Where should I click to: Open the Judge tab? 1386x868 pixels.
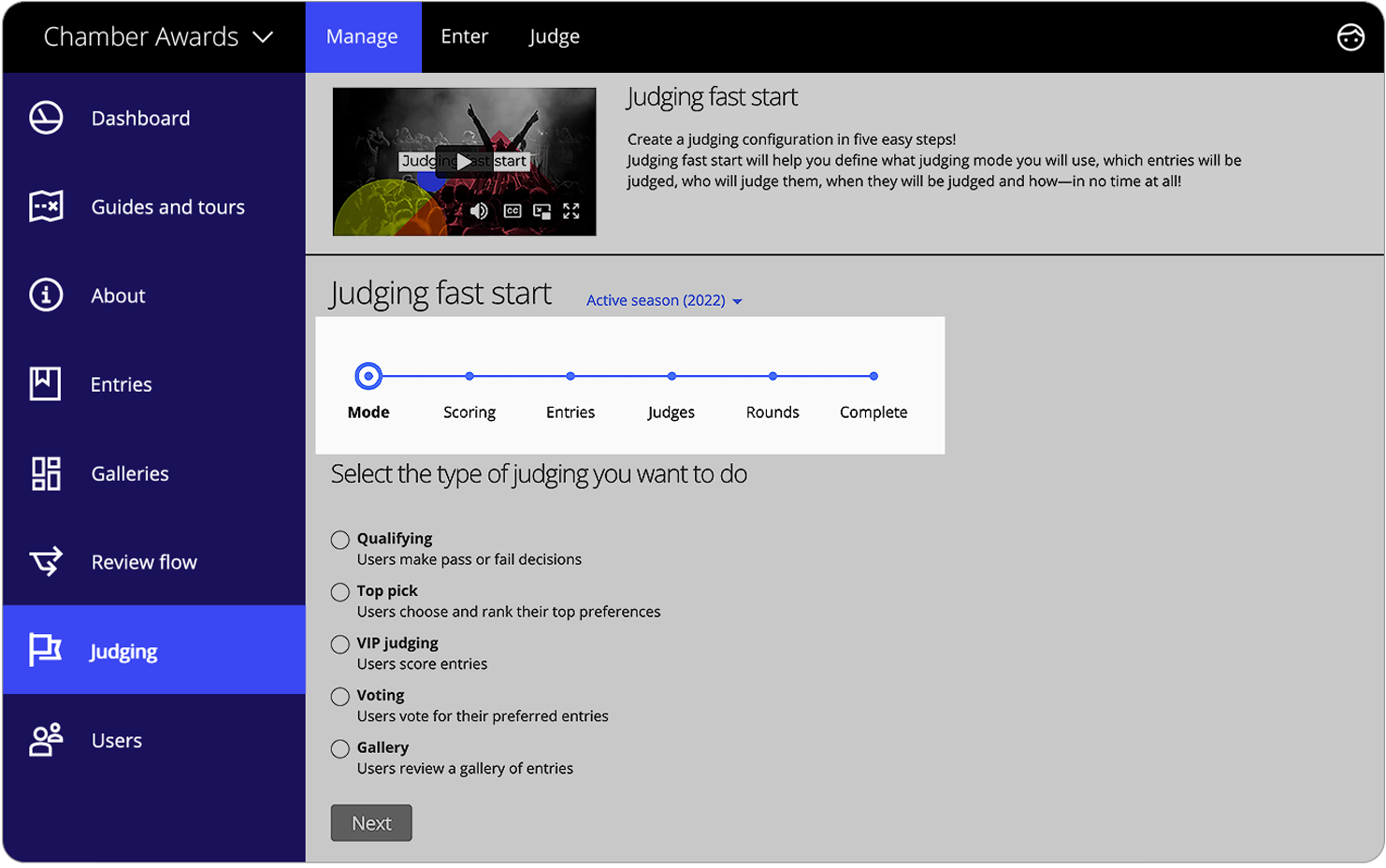[x=554, y=36]
